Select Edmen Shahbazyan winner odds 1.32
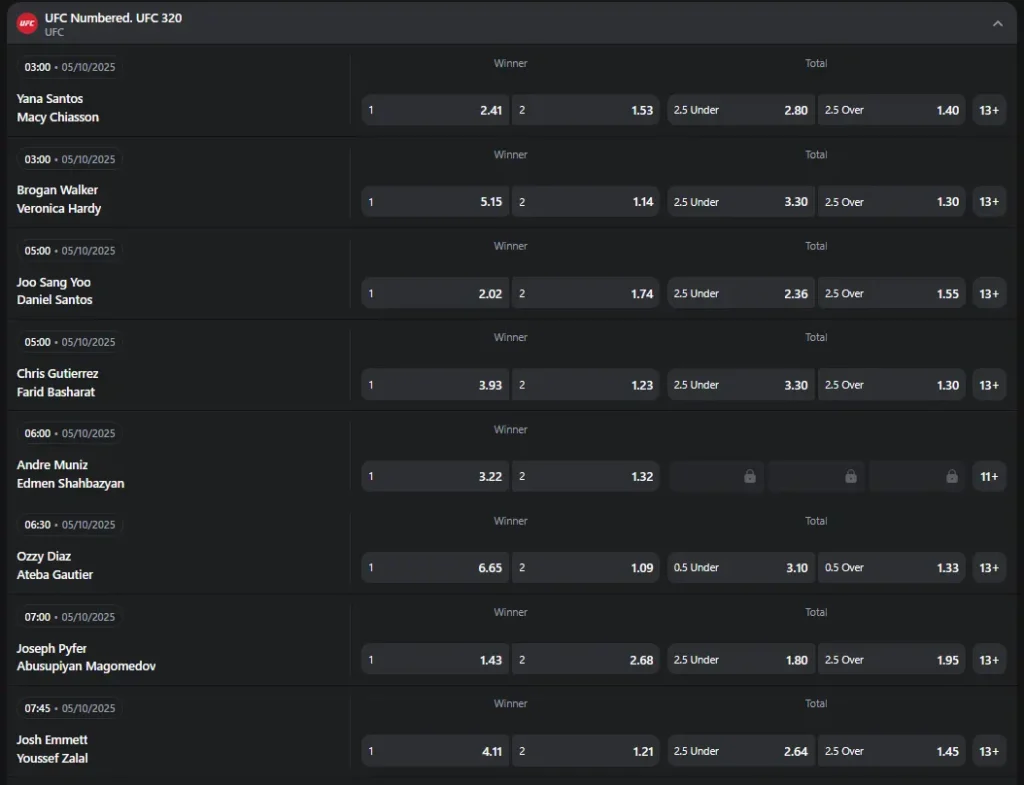 [x=586, y=477]
